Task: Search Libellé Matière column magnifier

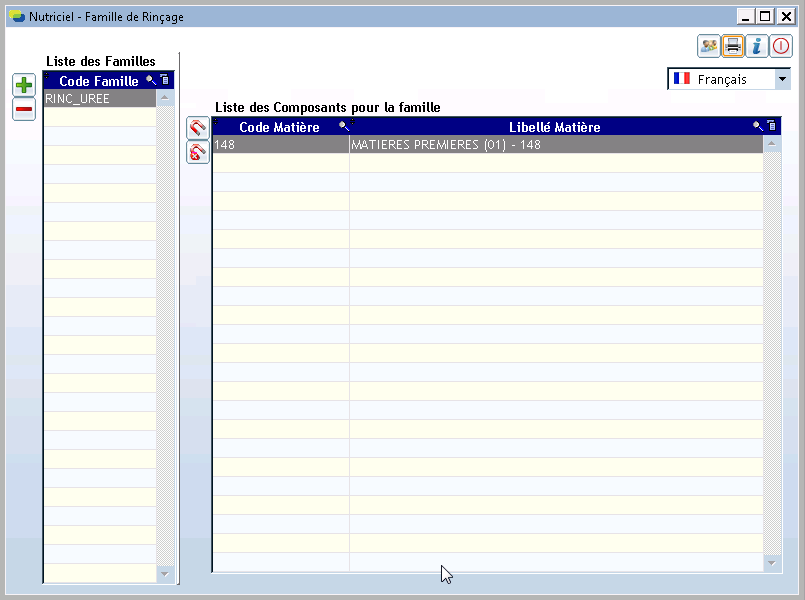Action: [758, 126]
